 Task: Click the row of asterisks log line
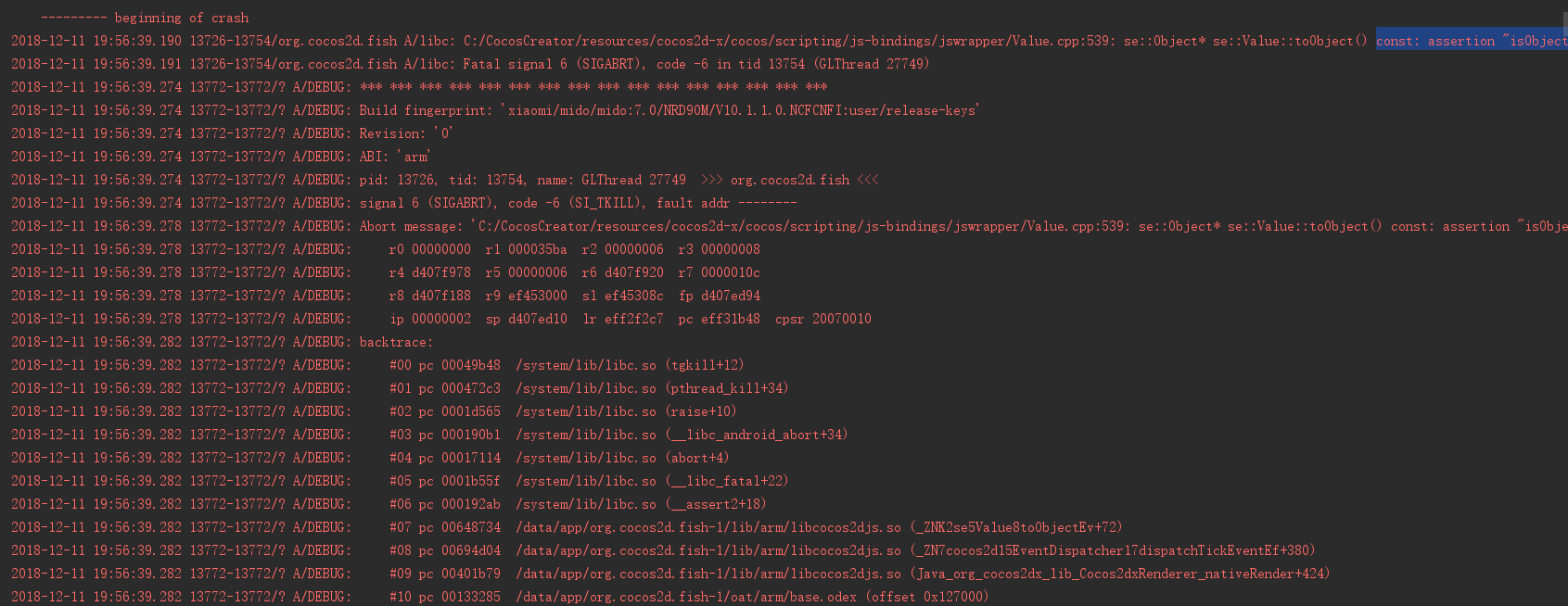click(593, 87)
